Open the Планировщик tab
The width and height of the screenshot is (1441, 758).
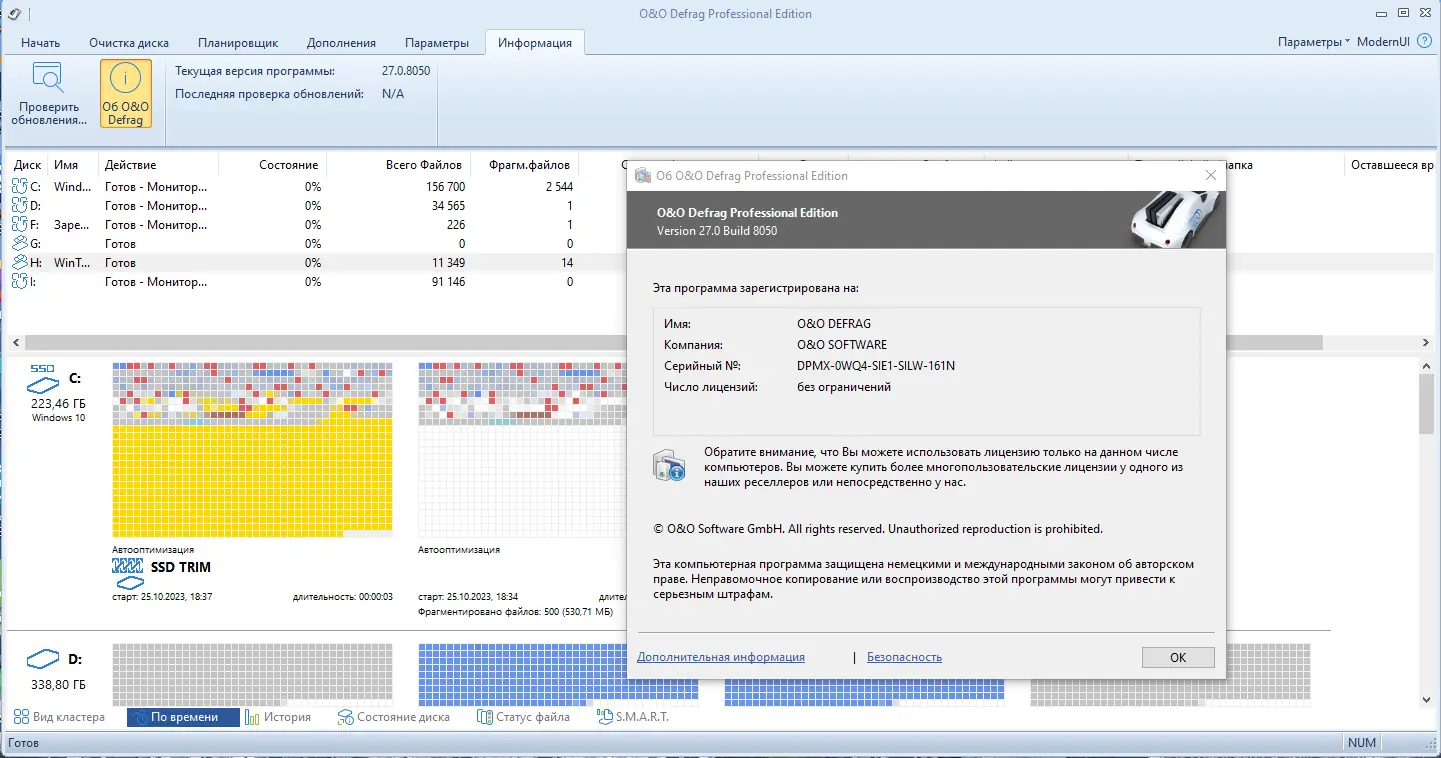(x=238, y=43)
